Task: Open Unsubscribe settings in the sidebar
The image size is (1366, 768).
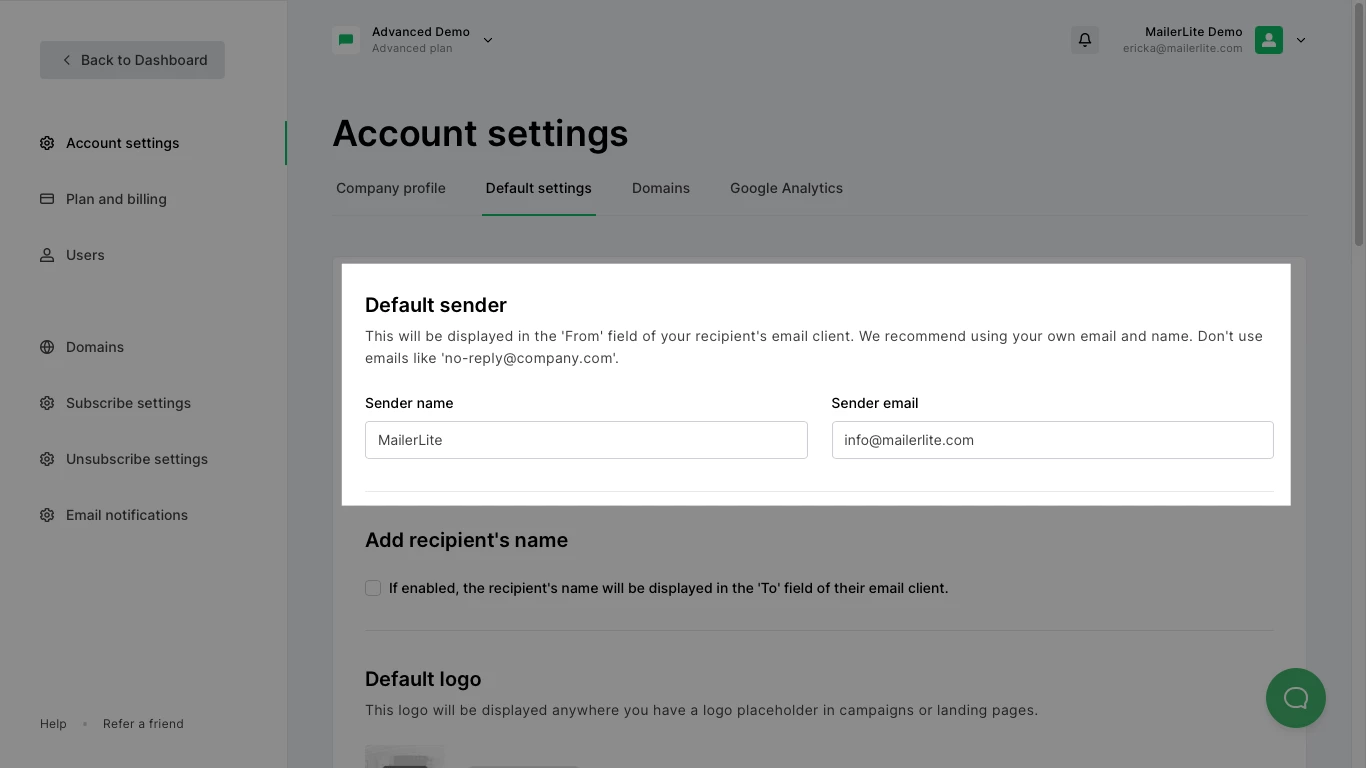Action: [x=137, y=459]
